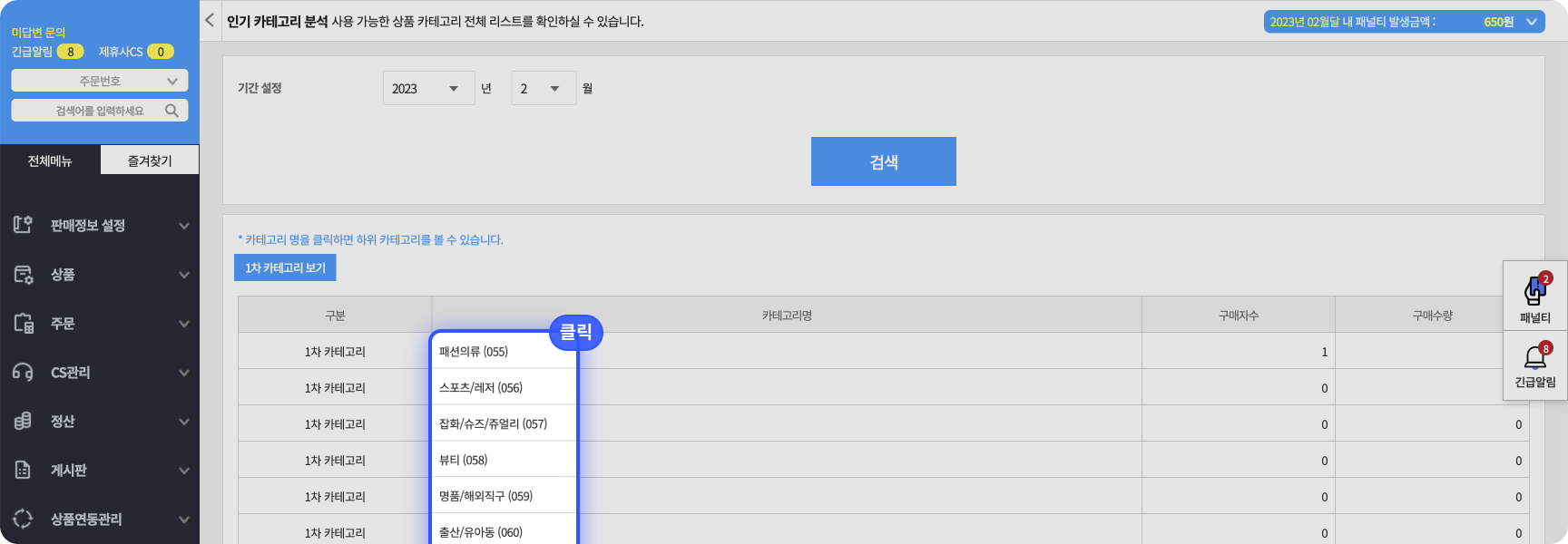The width and height of the screenshot is (1568, 544).
Task: Switch to the 즐겨찾기 tab
Action: pyautogui.click(x=149, y=160)
